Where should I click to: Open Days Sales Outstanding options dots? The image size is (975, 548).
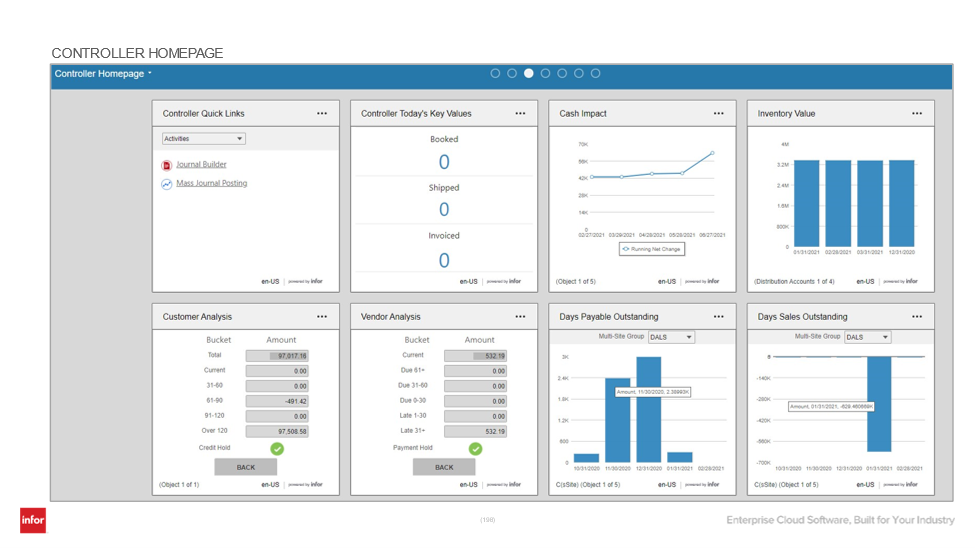917,317
